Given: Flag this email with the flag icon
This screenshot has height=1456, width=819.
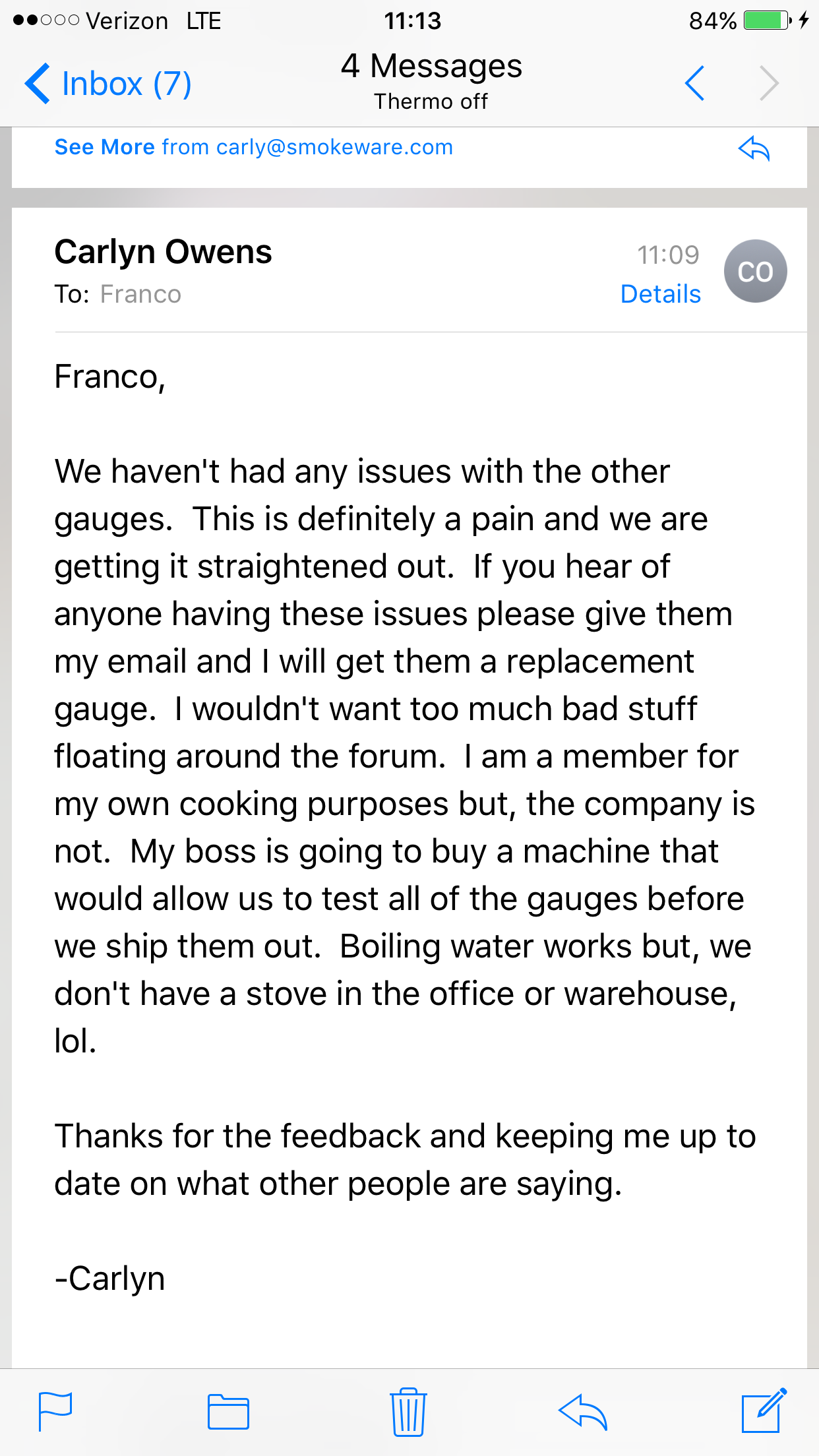Looking at the screenshot, I should tap(55, 1411).
